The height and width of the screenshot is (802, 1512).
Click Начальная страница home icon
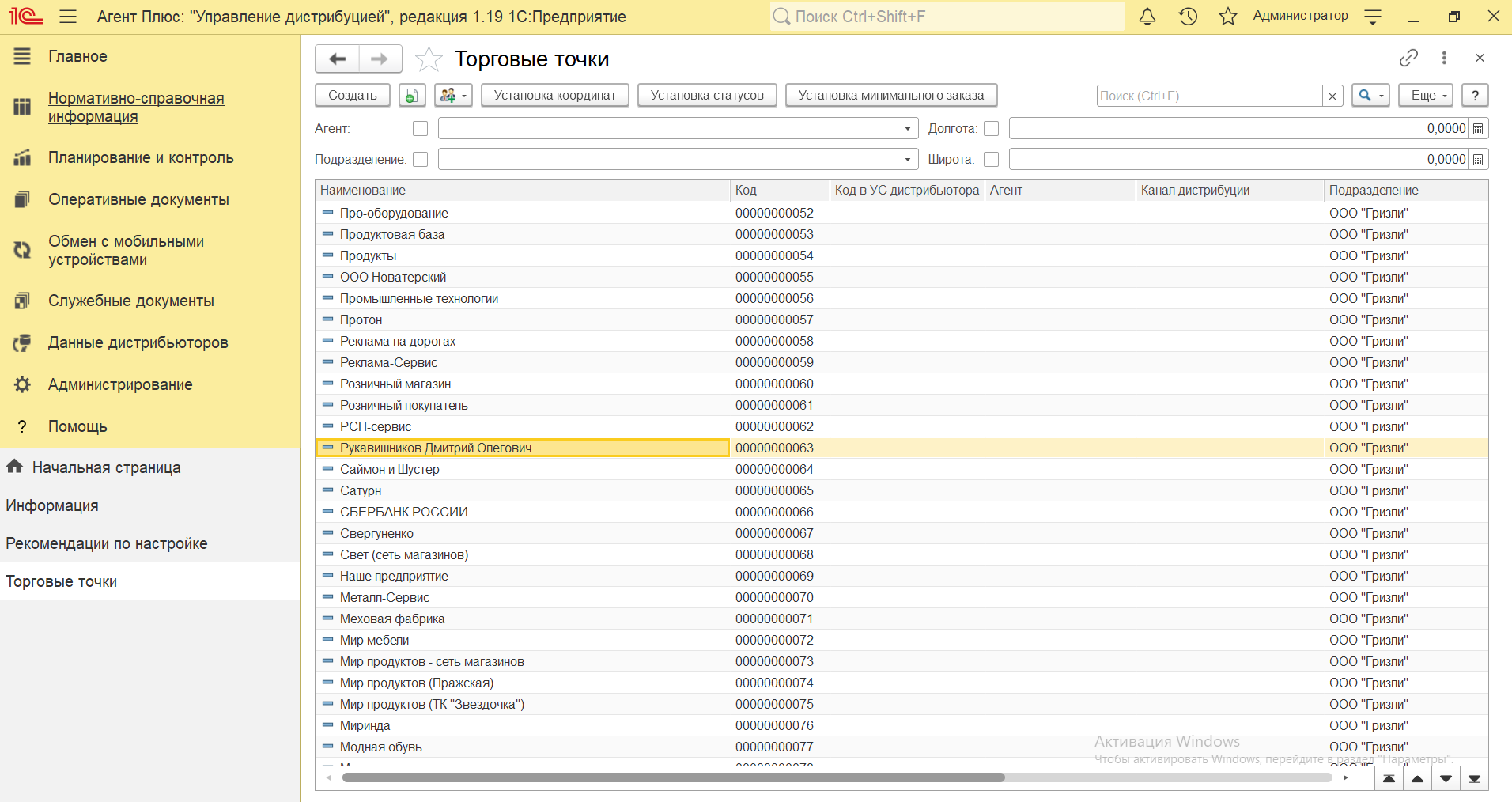(15, 467)
